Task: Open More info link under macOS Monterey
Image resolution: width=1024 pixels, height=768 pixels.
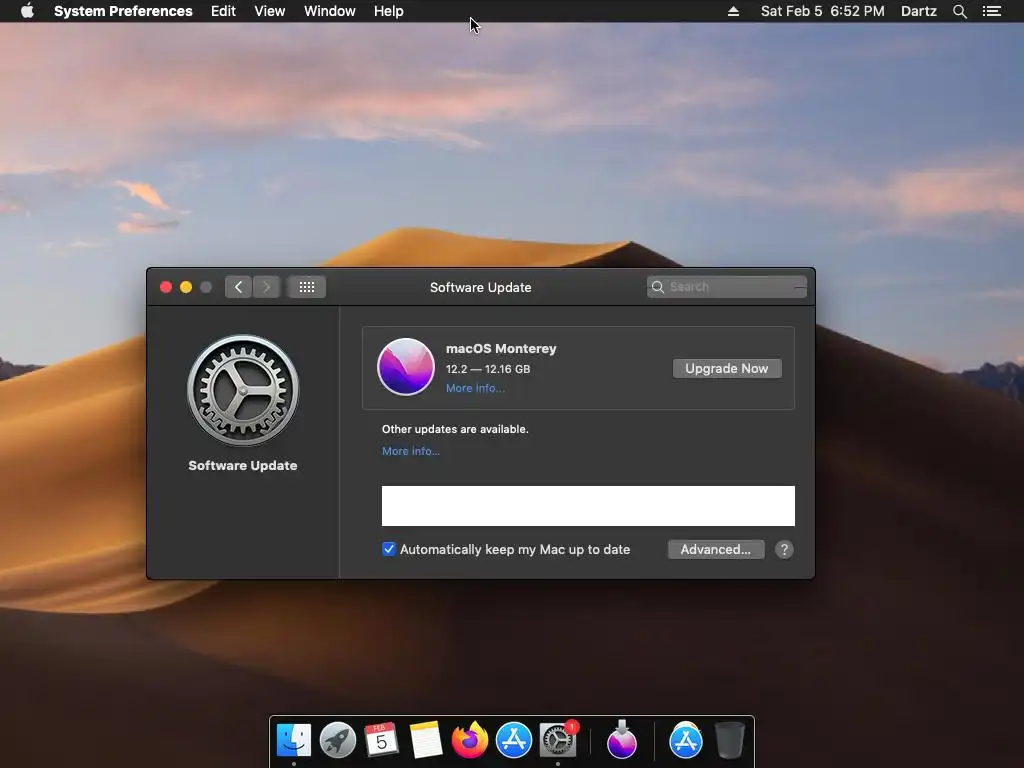Action: point(475,388)
